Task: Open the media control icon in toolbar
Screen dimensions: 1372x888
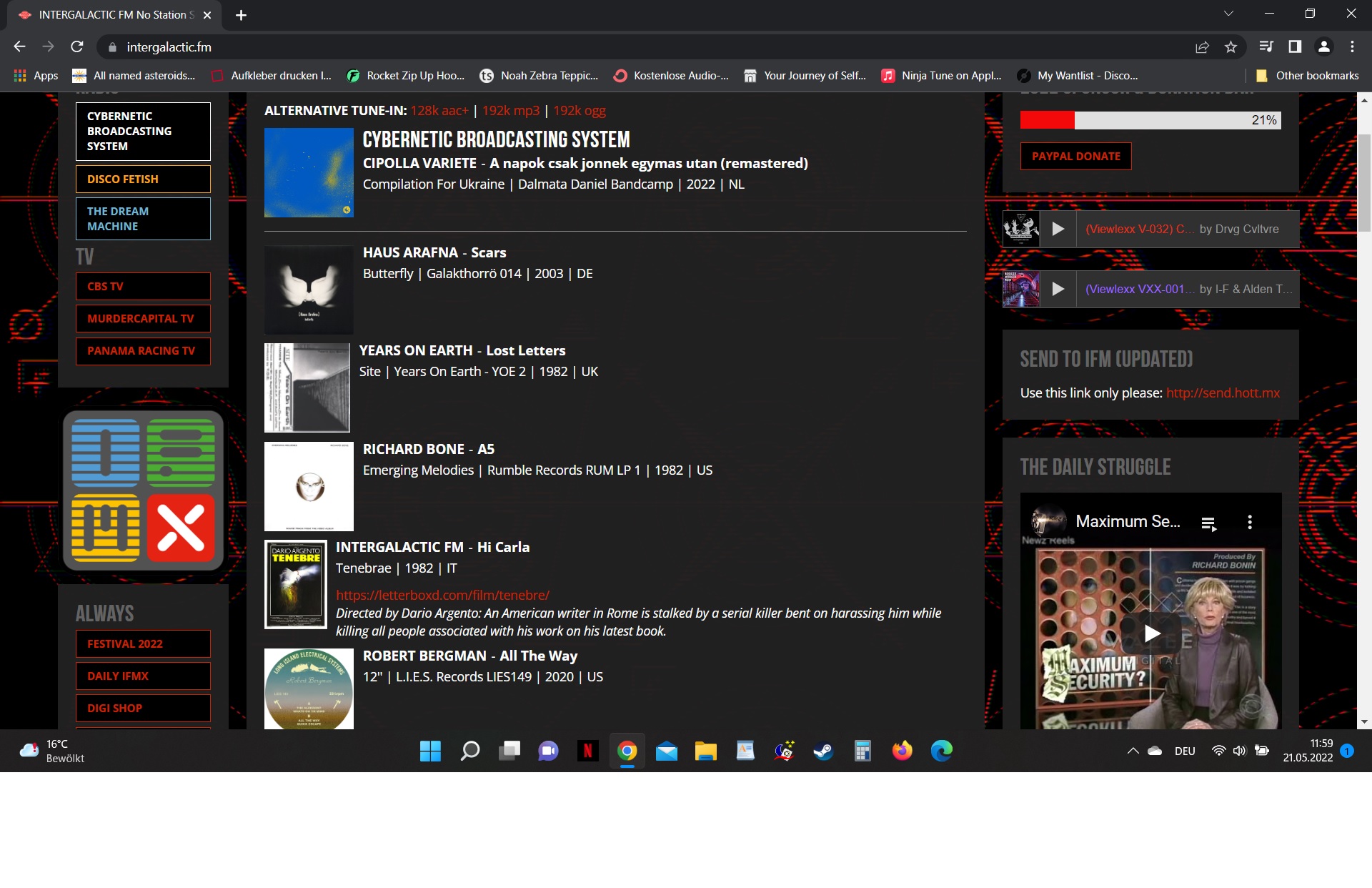Action: click(x=1266, y=47)
